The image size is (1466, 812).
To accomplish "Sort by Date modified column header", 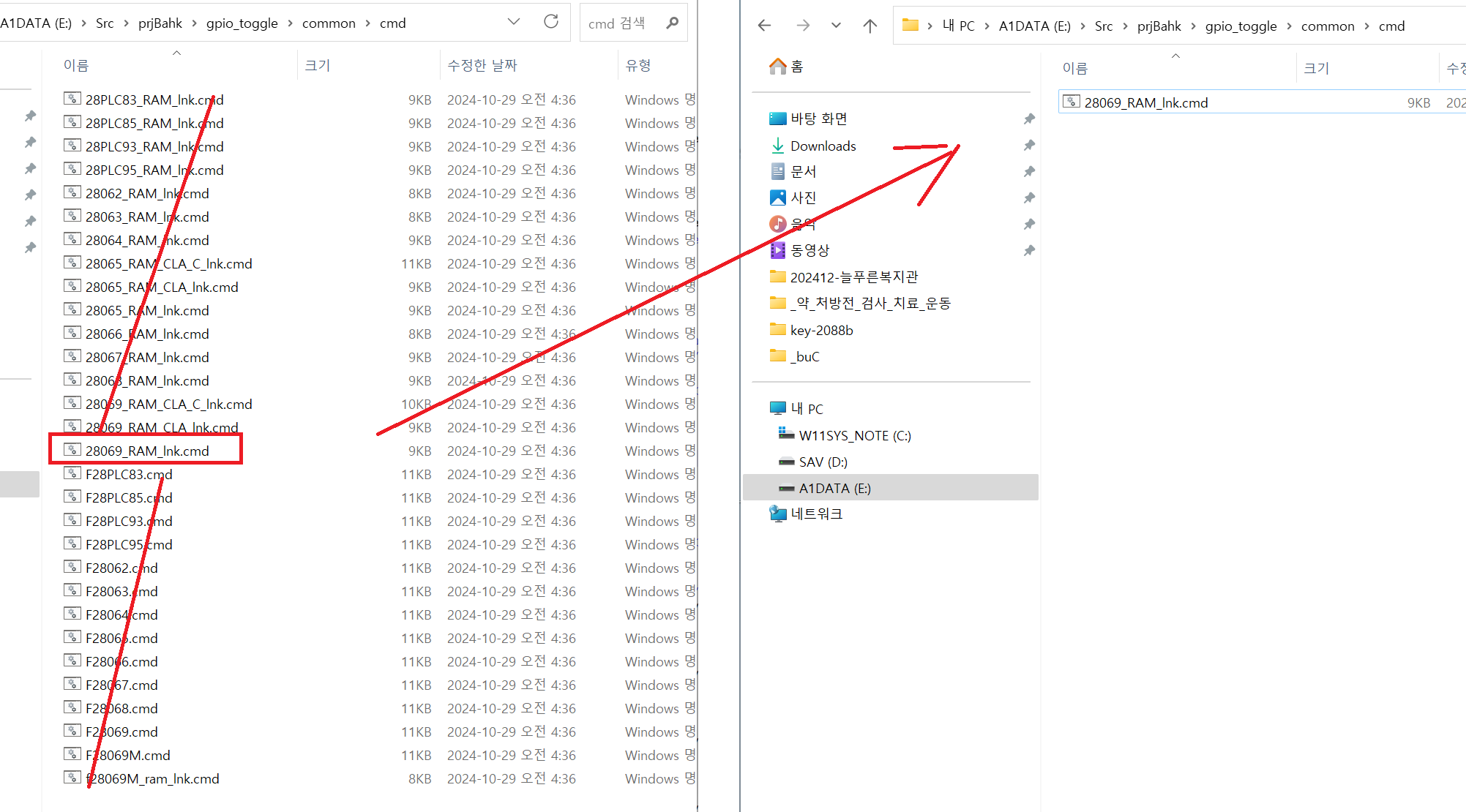I will tap(482, 65).
